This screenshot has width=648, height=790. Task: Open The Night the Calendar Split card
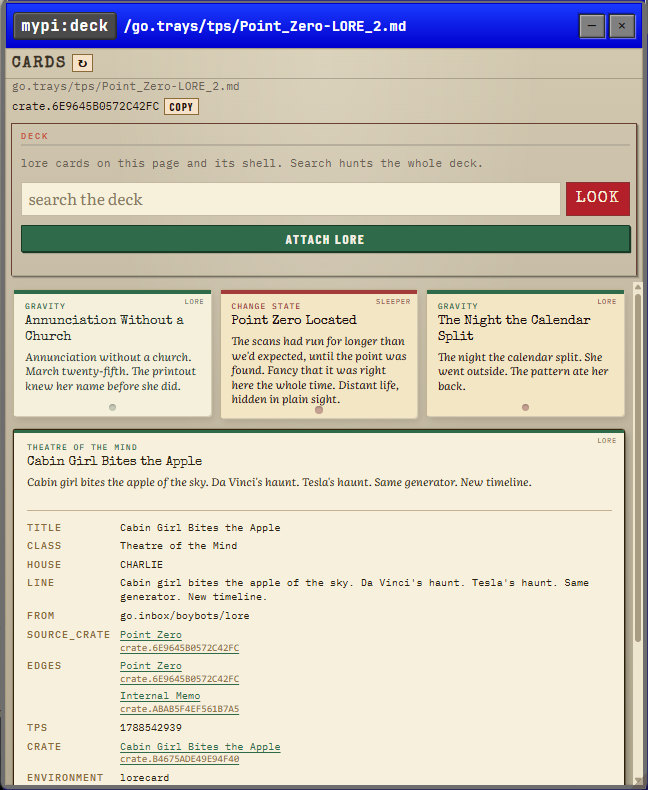(x=526, y=353)
